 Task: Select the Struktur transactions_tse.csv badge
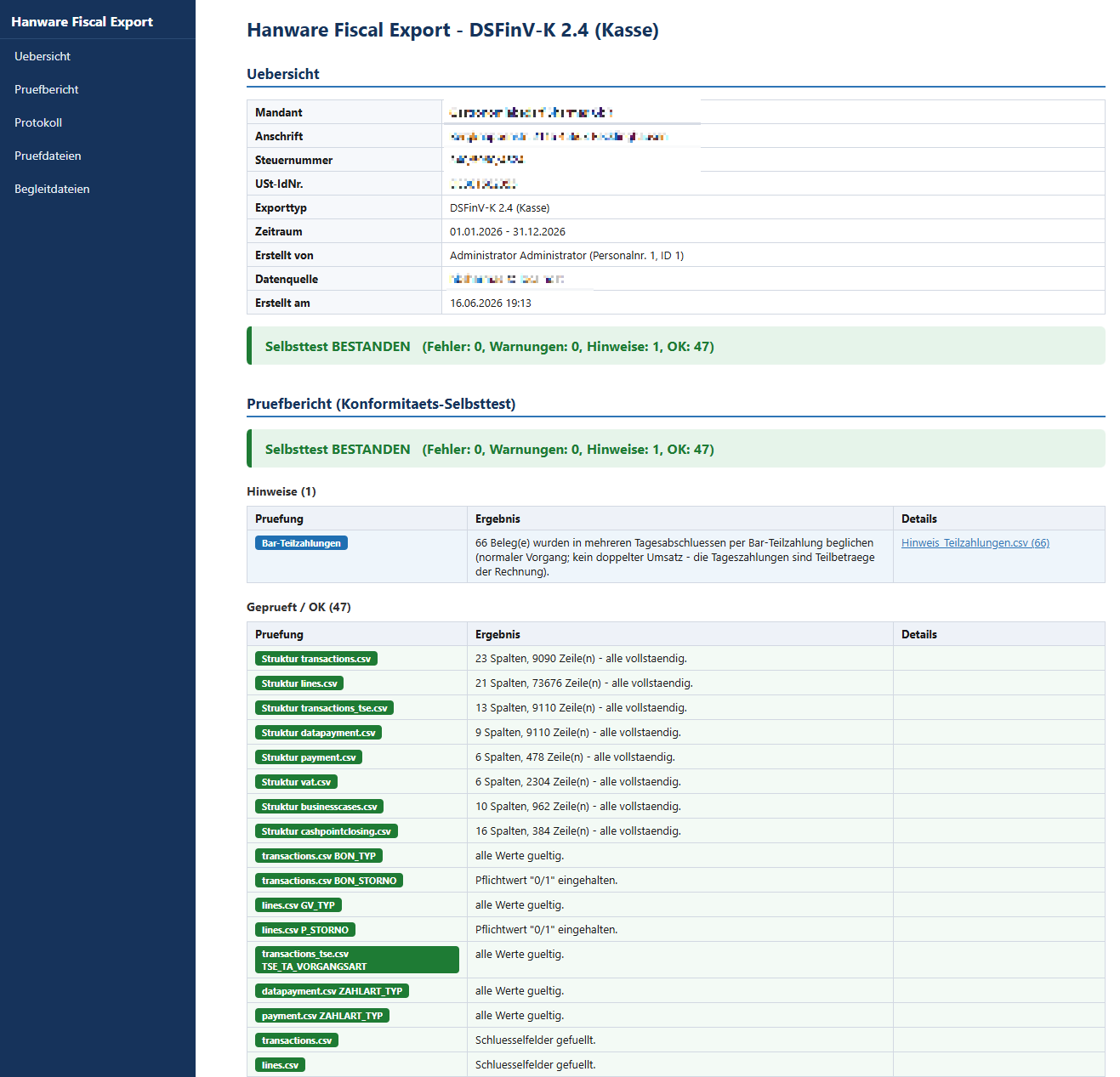click(324, 708)
